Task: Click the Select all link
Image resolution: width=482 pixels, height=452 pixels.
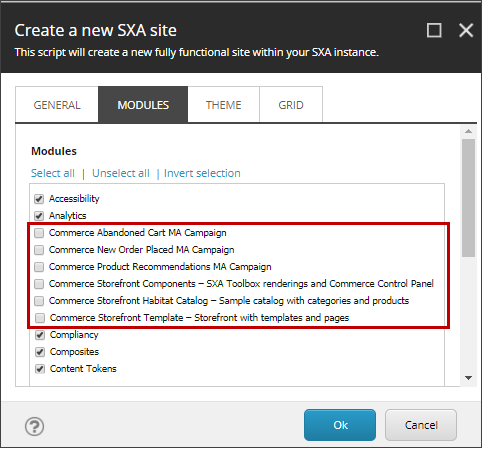Action: coord(53,173)
